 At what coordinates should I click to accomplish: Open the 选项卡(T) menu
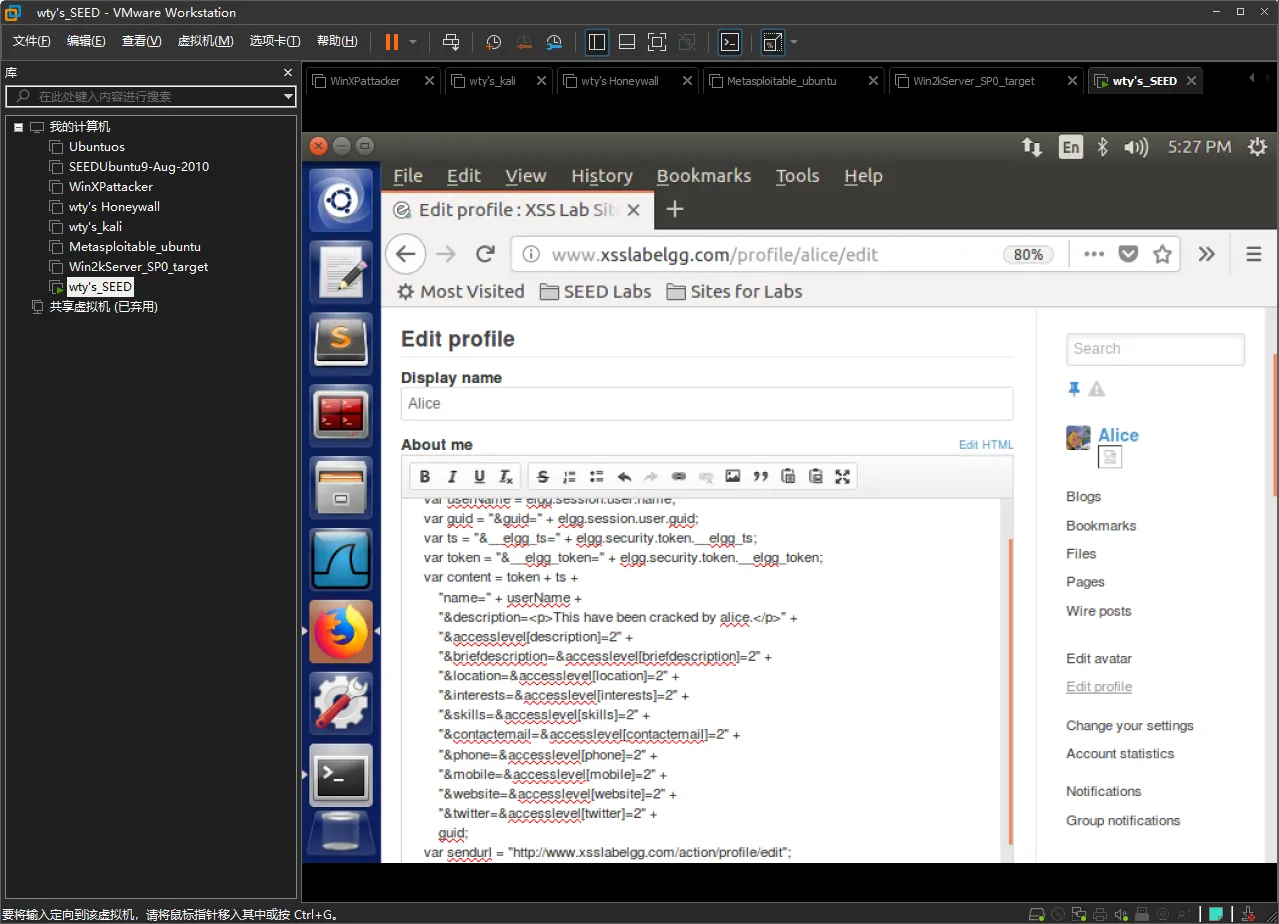[275, 41]
